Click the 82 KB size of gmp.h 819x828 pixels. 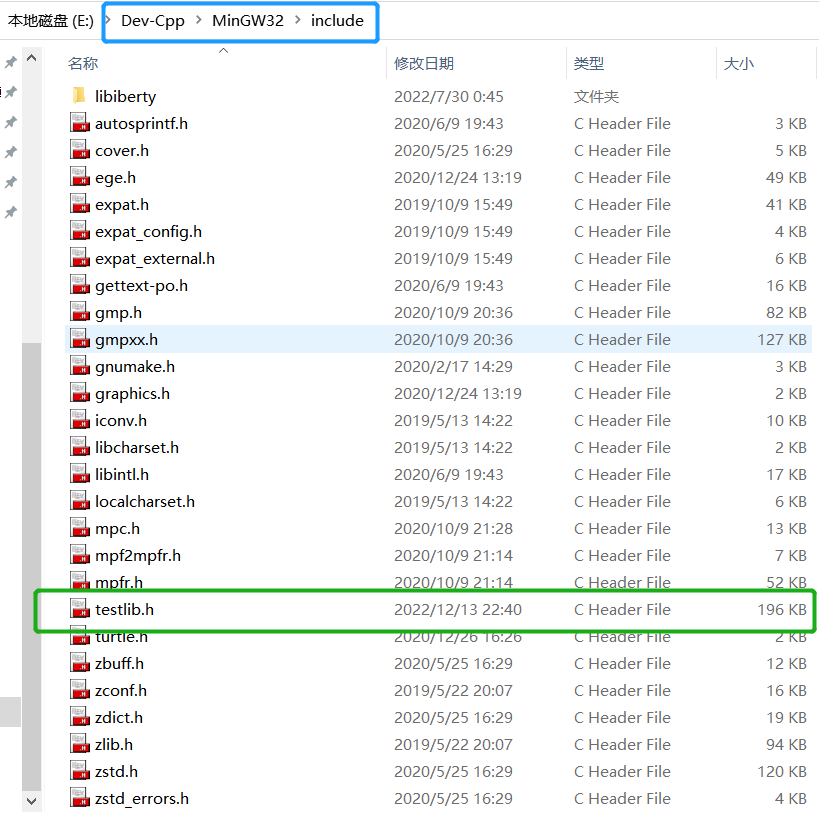[x=786, y=312]
